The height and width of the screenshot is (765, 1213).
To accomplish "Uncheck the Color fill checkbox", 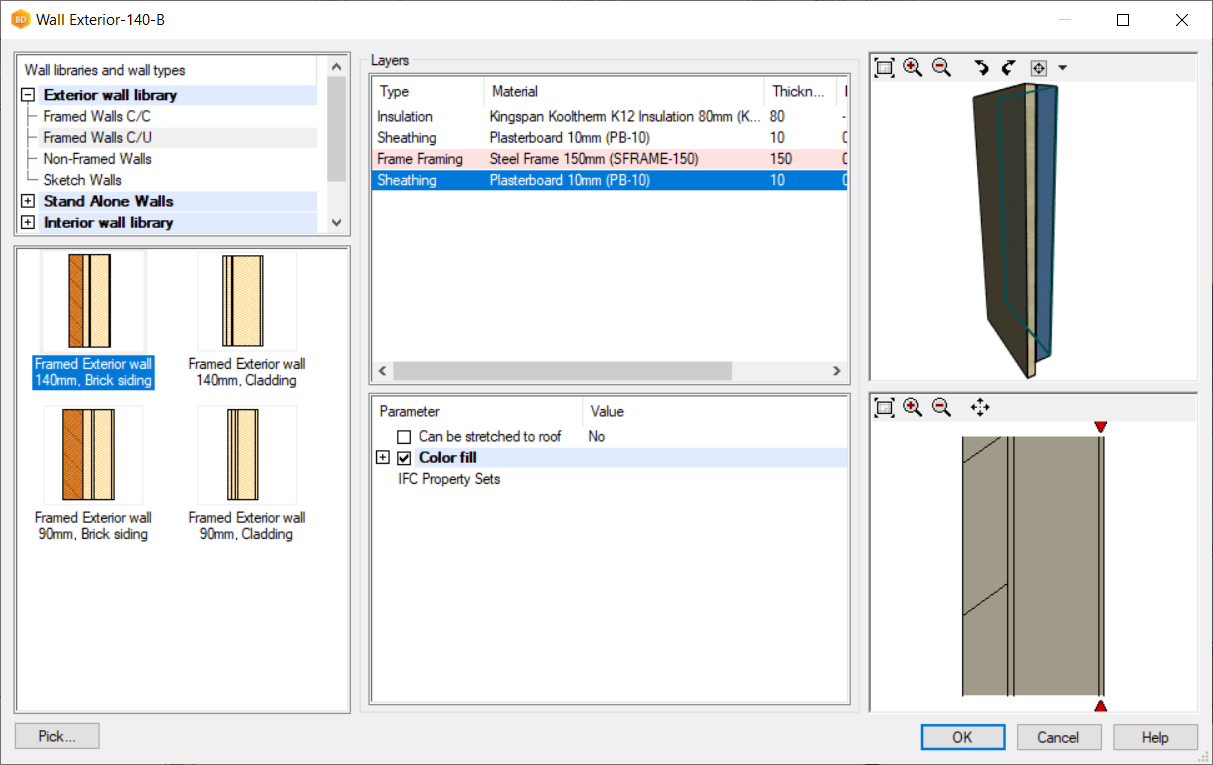I will [404, 458].
